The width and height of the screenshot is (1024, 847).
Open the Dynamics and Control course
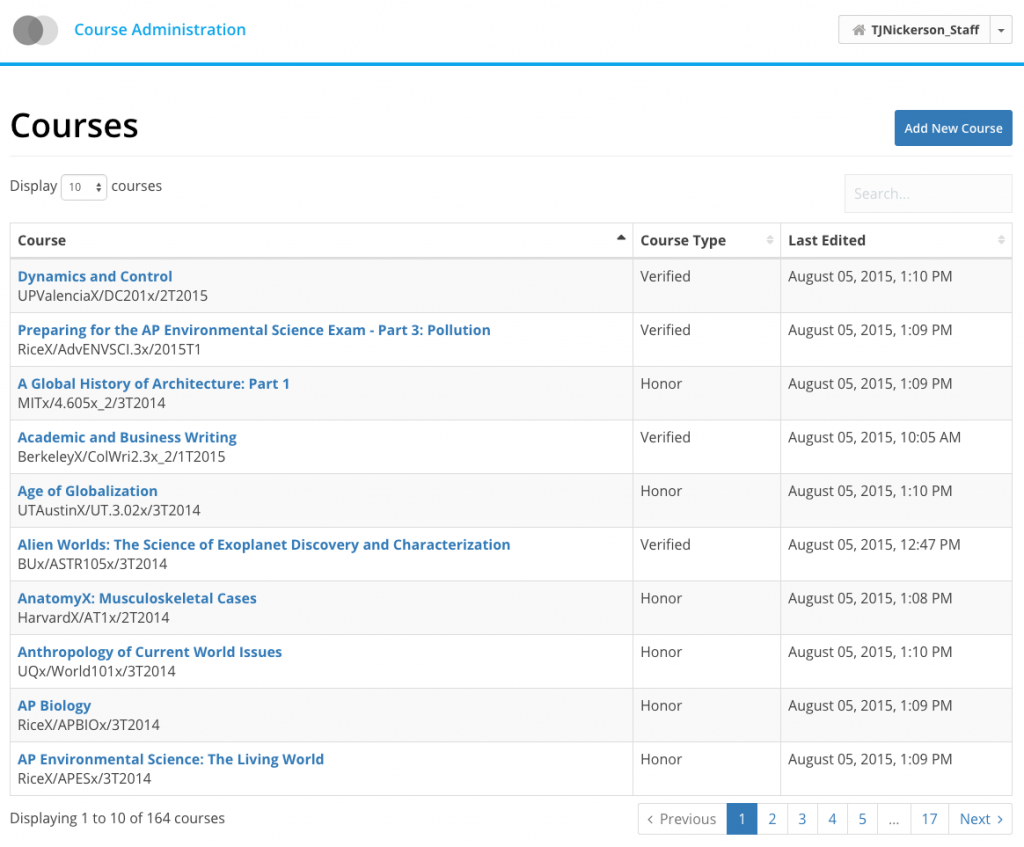coord(95,276)
